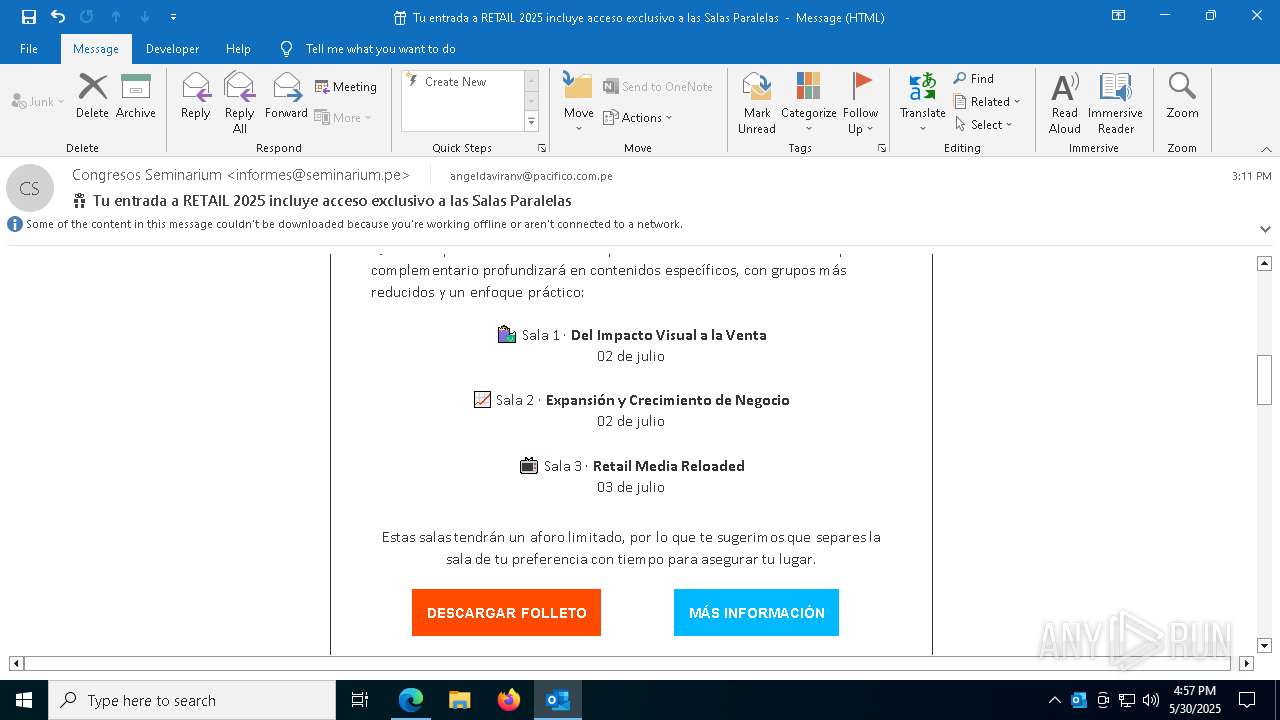
Task: Open the Quick Steps dialog launcher
Action: pos(542,148)
